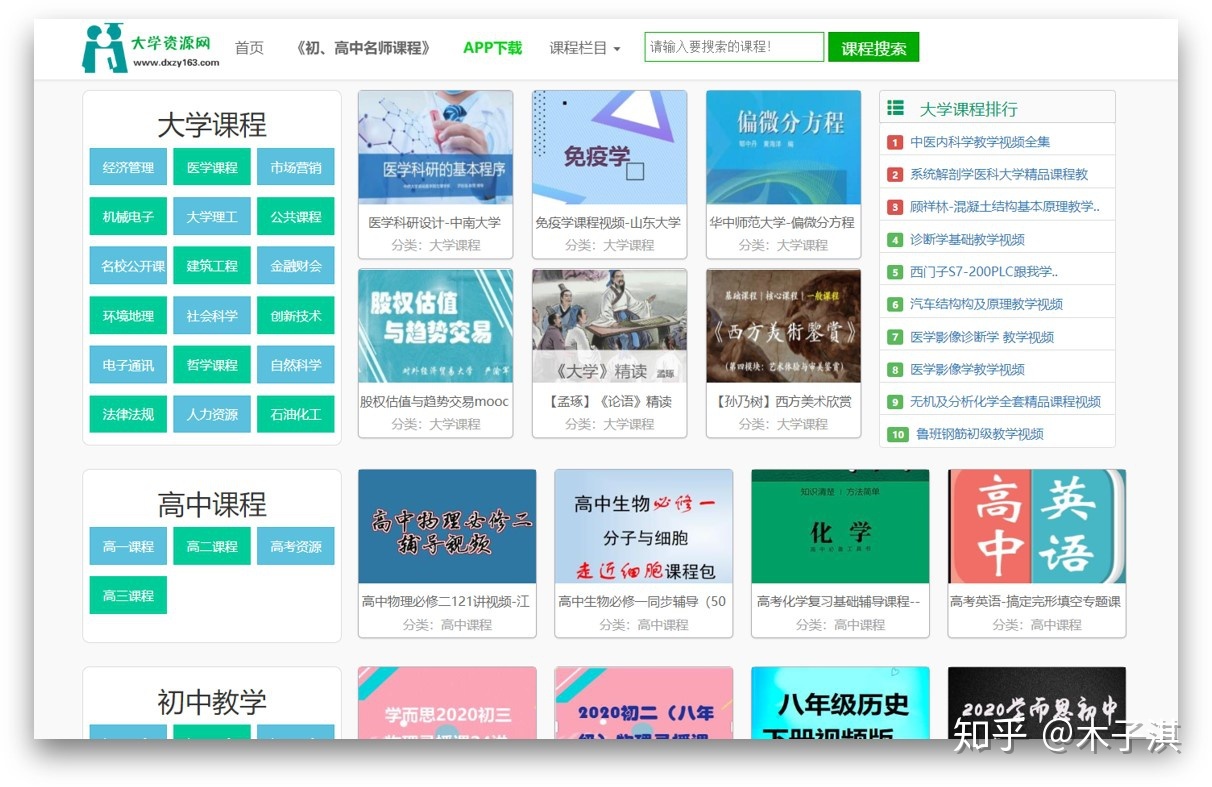1212x787 pixels.
Task: Go to APP下载 link
Action: pos(492,48)
